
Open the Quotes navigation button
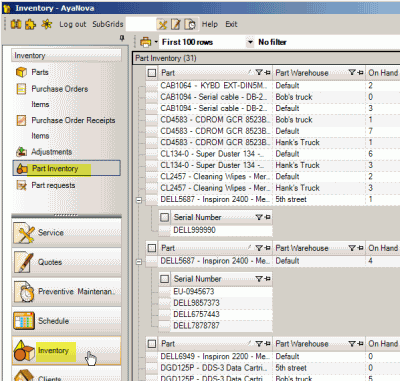click(x=67, y=262)
